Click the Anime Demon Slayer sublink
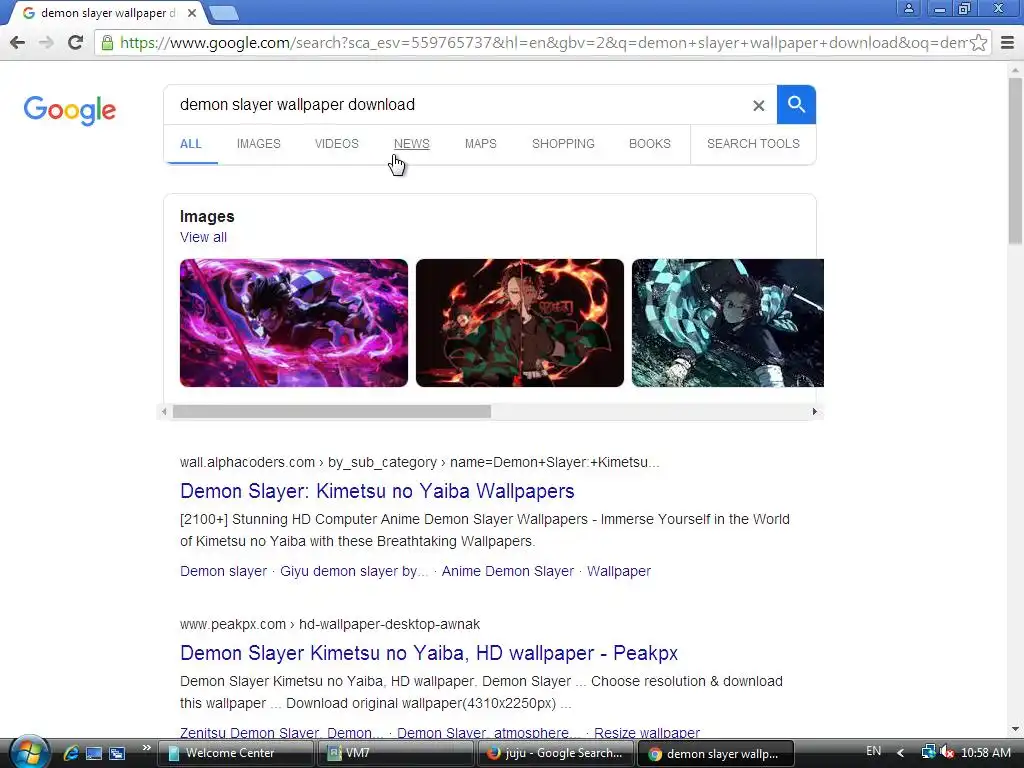The width and height of the screenshot is (1024, 768). click(507, 571)
